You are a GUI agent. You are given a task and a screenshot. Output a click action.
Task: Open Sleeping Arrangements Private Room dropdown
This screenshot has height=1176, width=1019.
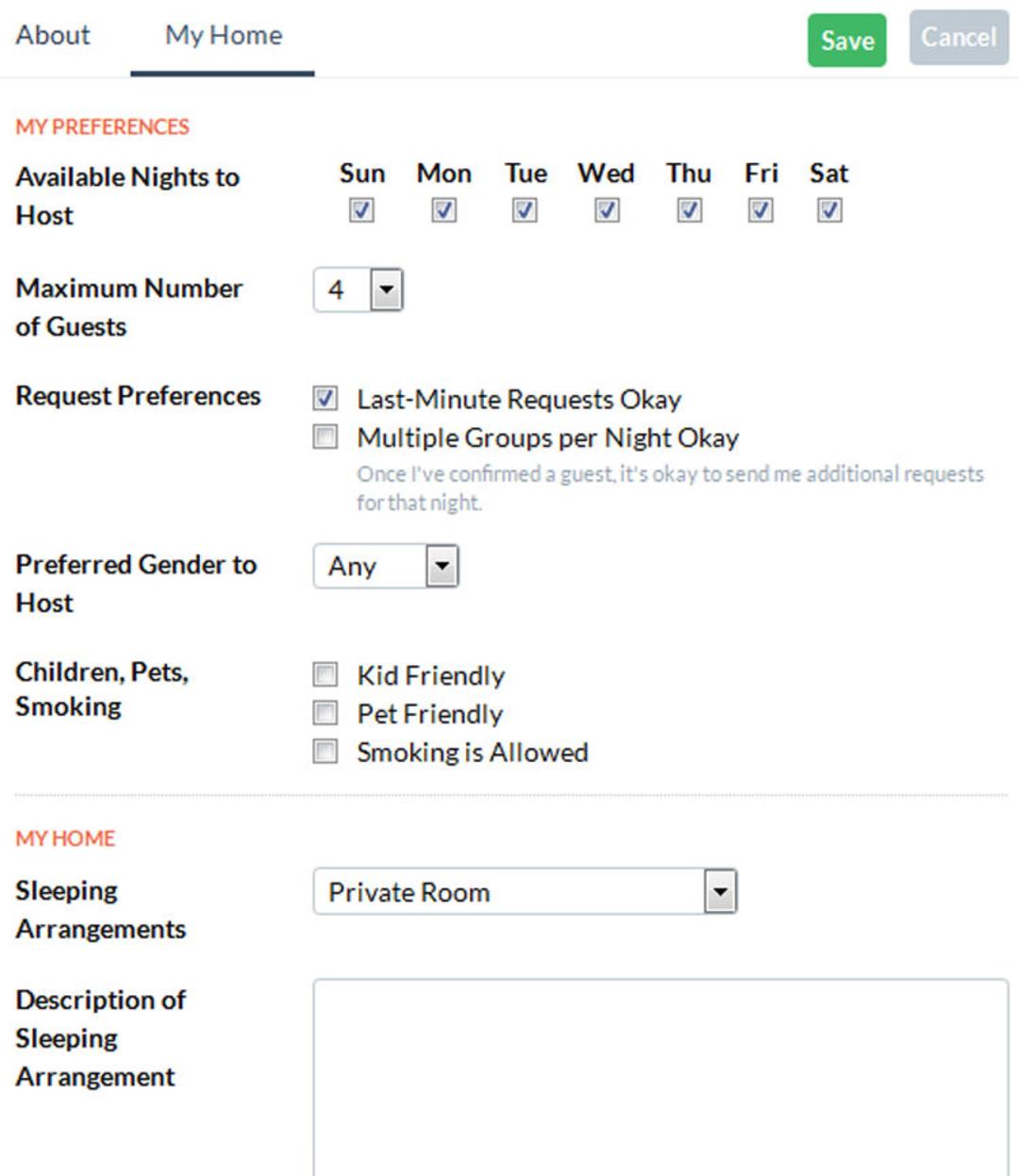point(525,891)
